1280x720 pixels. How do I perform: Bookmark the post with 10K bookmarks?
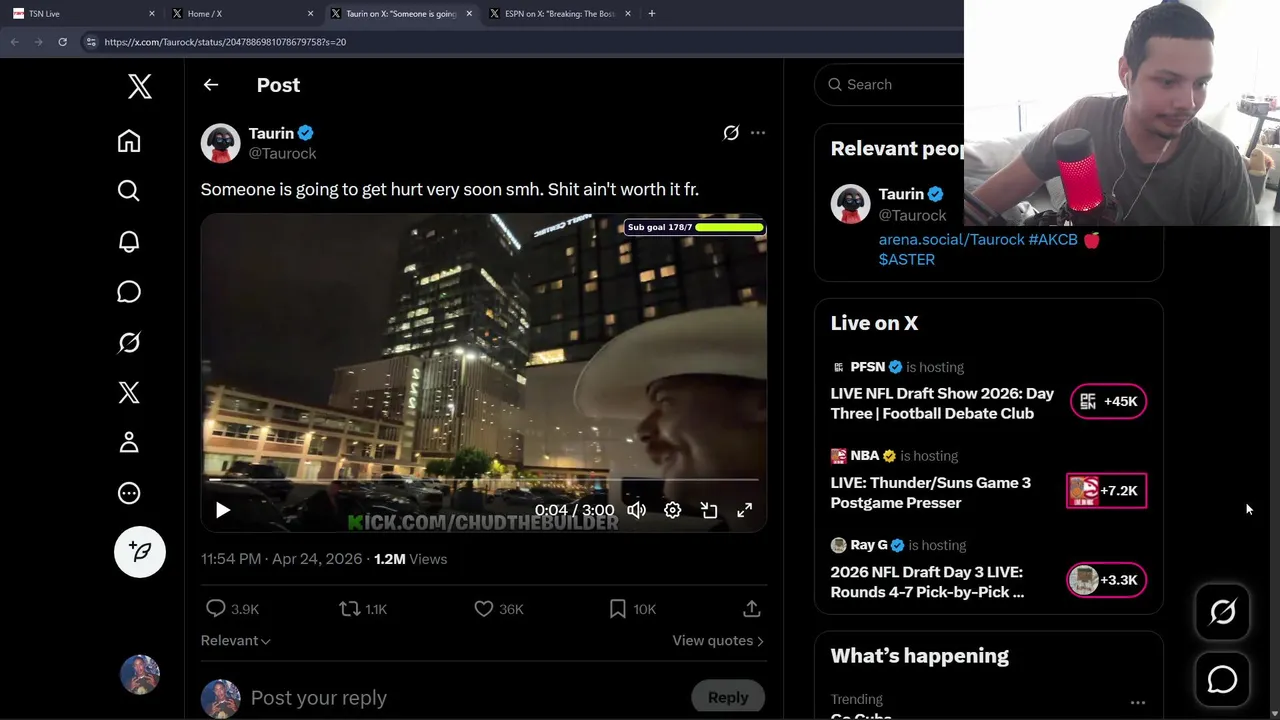(x=632, y=609)
